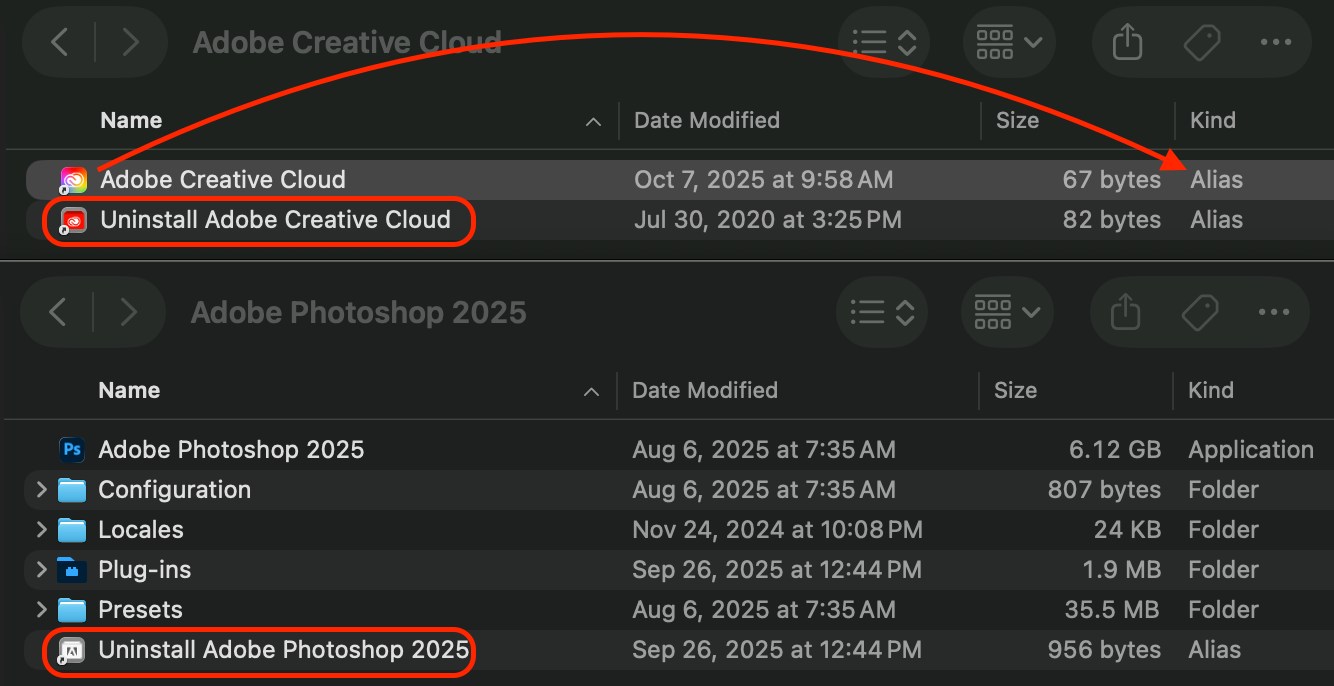Click the date 'Jul 30, 2020 at 3:25 PM'

coord(768,220)
